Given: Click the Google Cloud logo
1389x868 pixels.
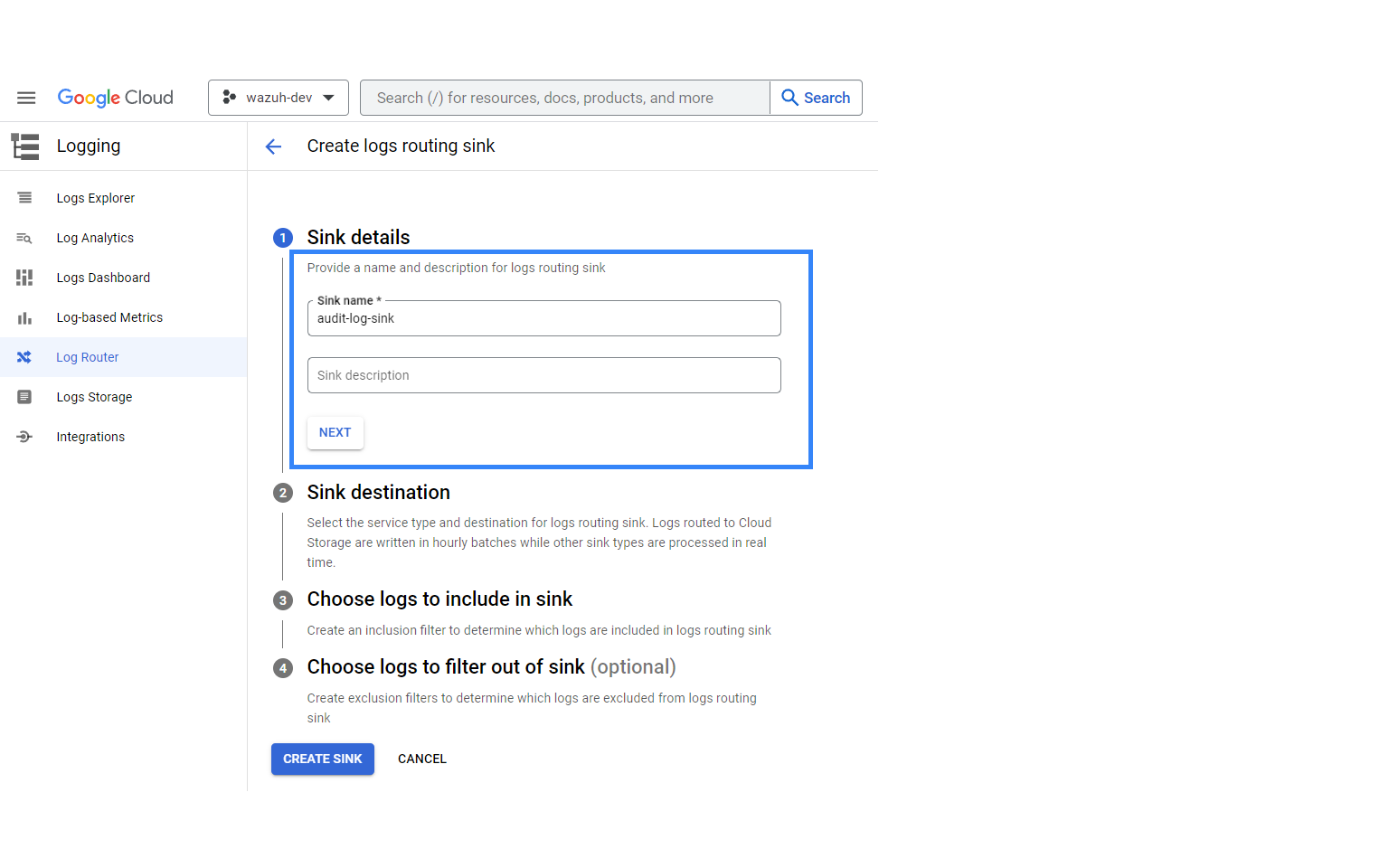Looking at the screenshot, I should click(115, 98).
